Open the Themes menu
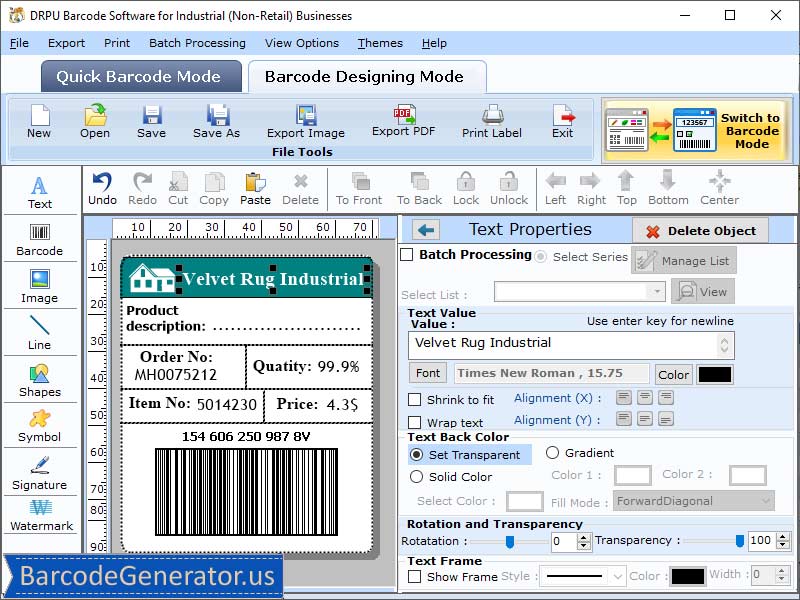The width and height of the screenshot is (800, 600). 379,43
